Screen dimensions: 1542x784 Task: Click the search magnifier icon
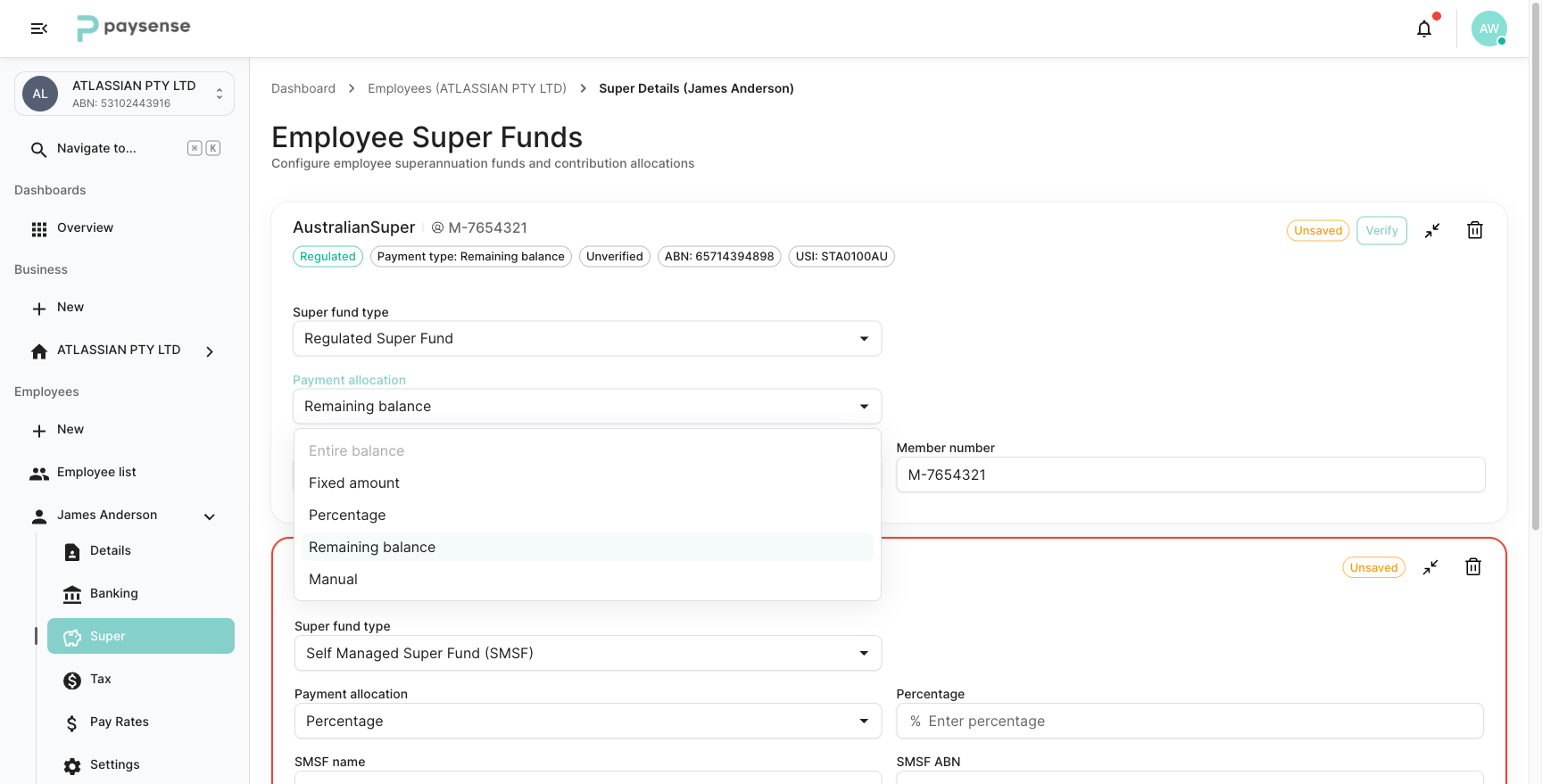(38, 149)
